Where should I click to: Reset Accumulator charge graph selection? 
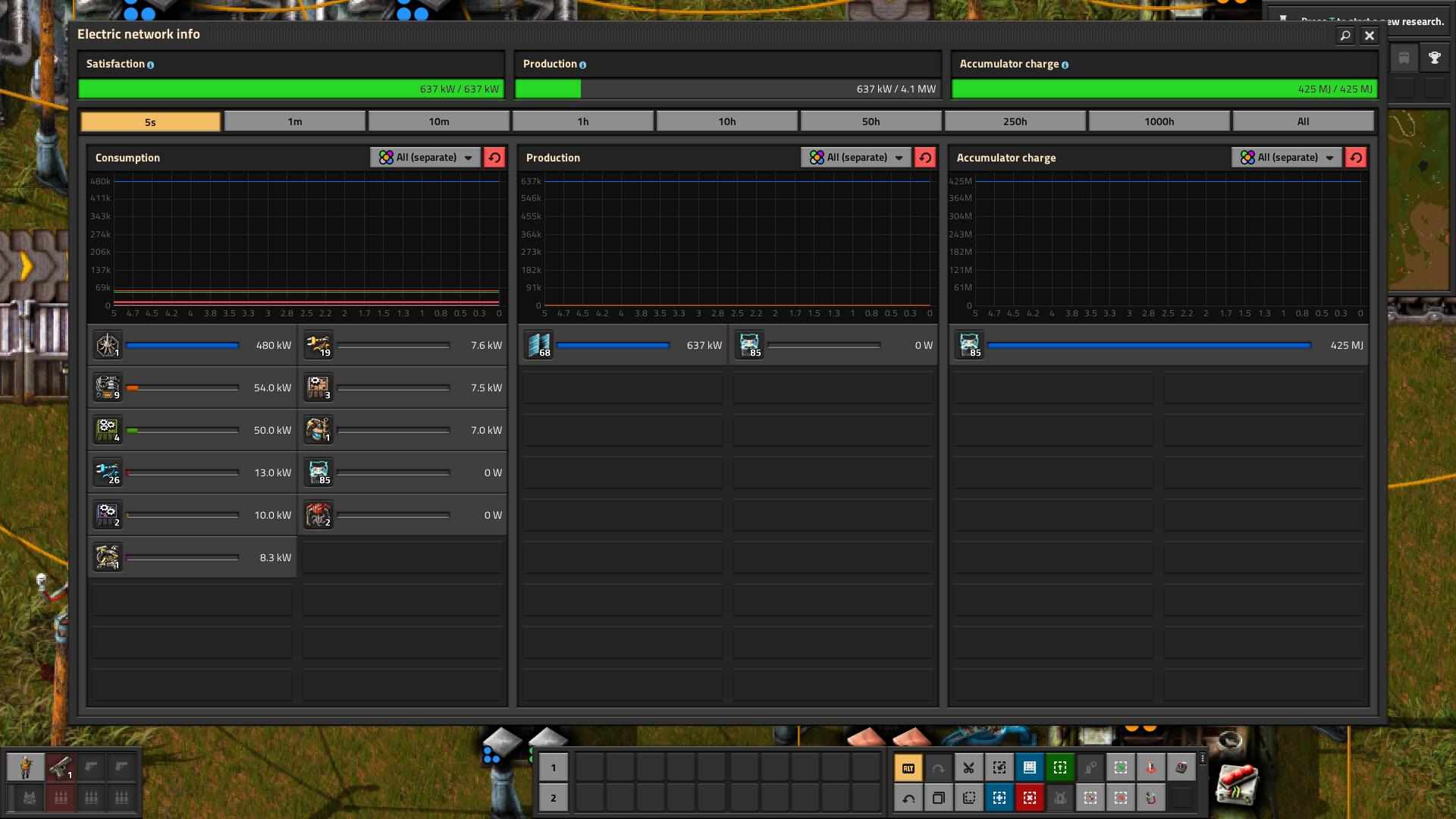[1356, 157]
